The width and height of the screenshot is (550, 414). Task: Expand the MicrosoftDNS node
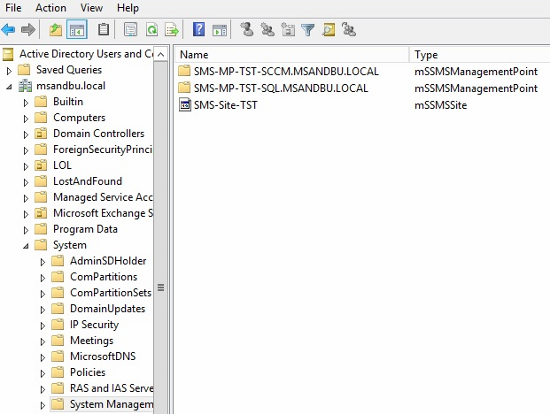[x=42, y=358]
